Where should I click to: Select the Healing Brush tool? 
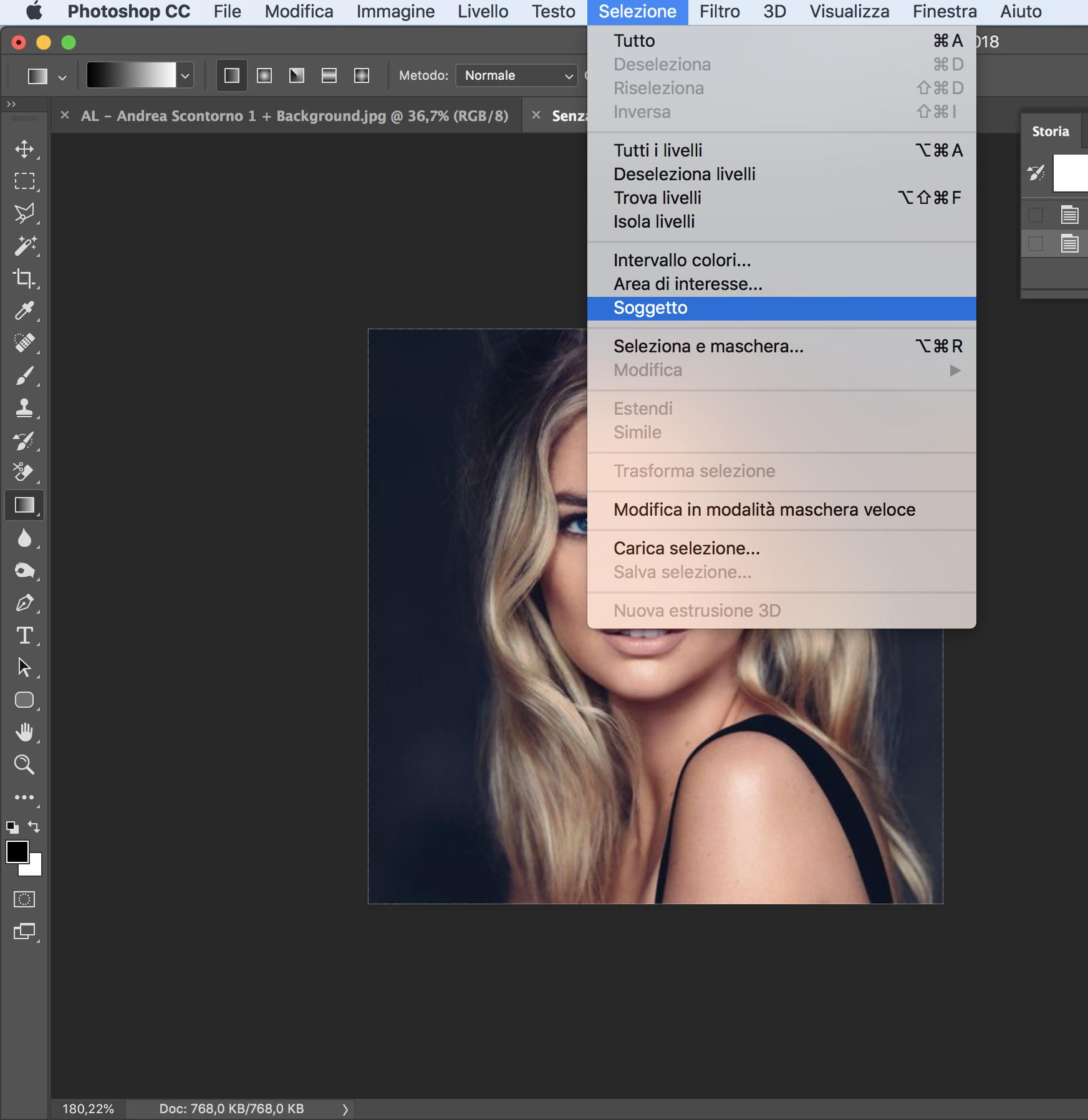tap(24, 342)
